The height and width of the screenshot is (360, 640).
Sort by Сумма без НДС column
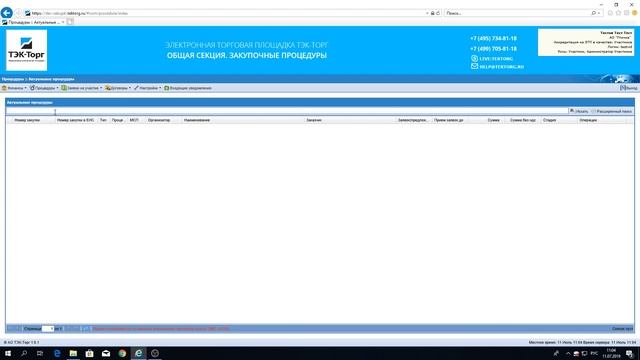point(523,120)
